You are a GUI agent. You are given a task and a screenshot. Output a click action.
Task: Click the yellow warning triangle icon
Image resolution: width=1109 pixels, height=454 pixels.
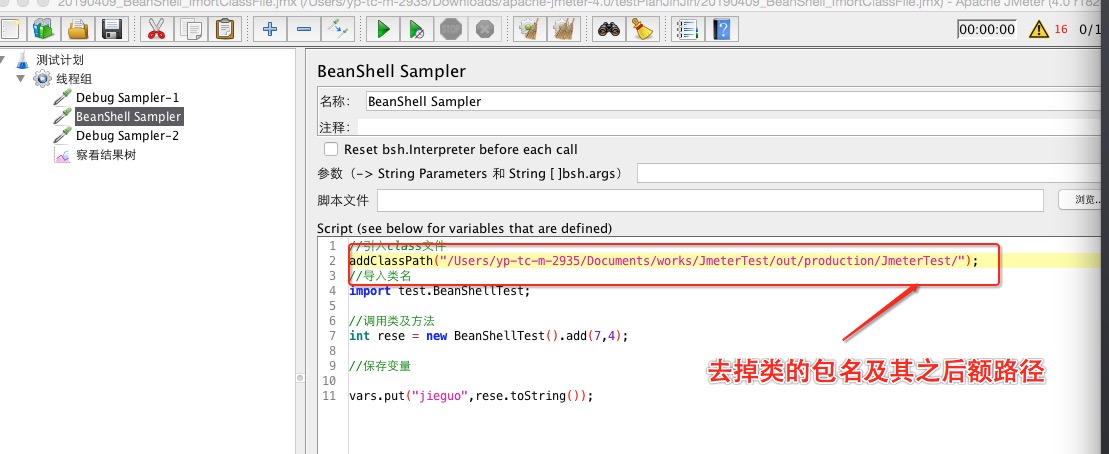tap(1038, 29)
